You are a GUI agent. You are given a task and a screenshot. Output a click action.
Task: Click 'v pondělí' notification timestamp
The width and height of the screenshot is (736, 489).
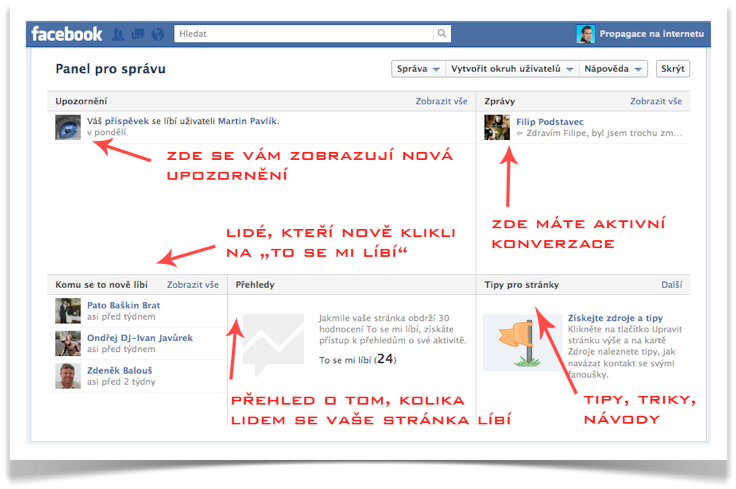tap(107, 132)
